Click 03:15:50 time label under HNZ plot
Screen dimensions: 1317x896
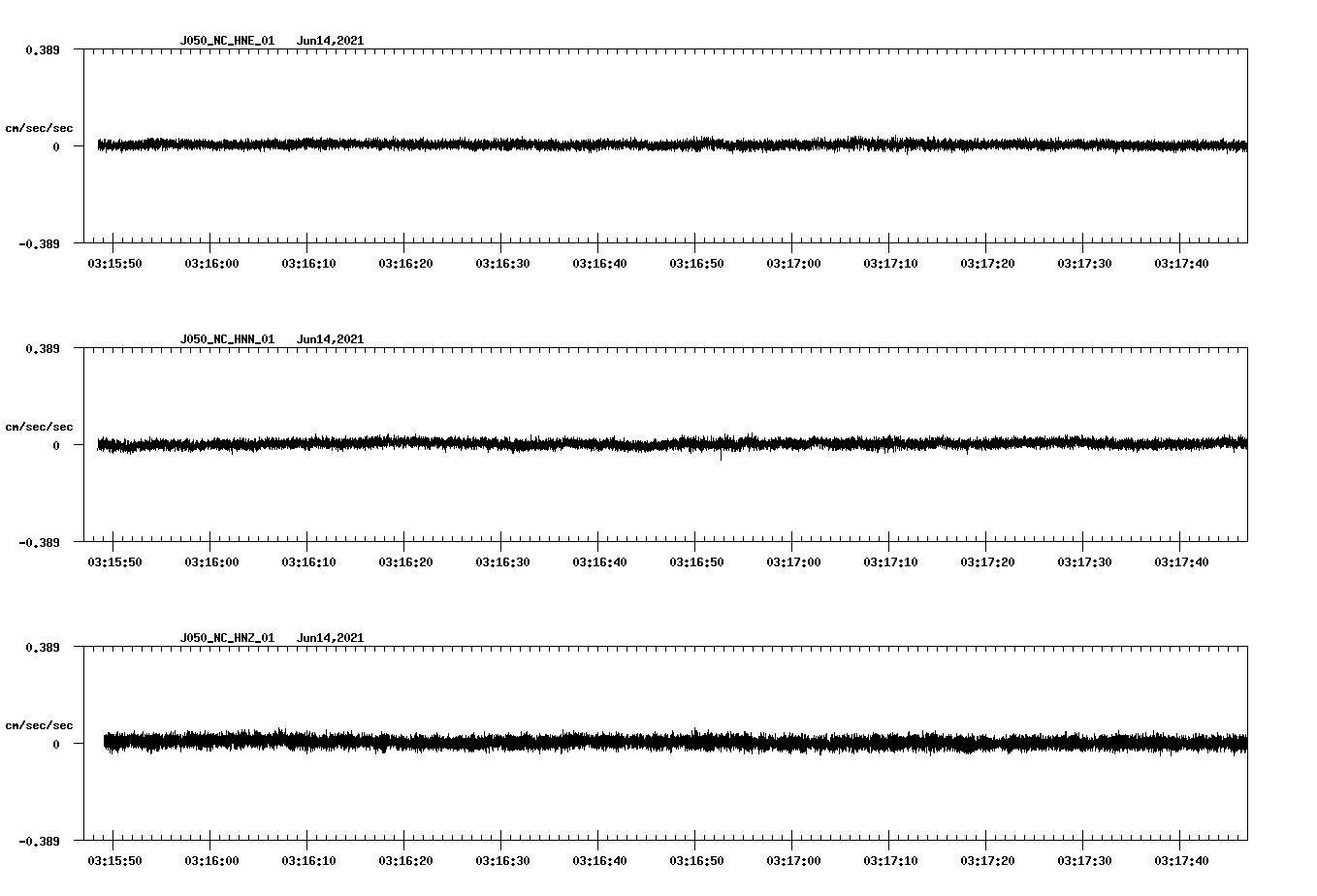pos(114,860)
